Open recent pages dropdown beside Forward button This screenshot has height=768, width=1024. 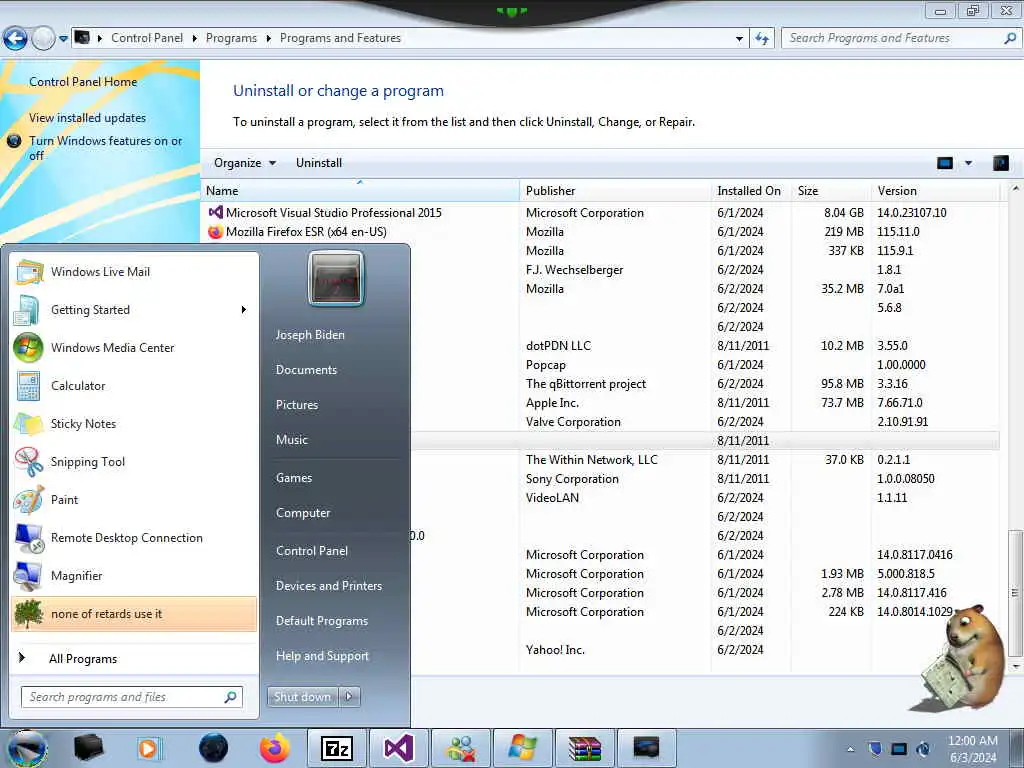tap(63, 39)
